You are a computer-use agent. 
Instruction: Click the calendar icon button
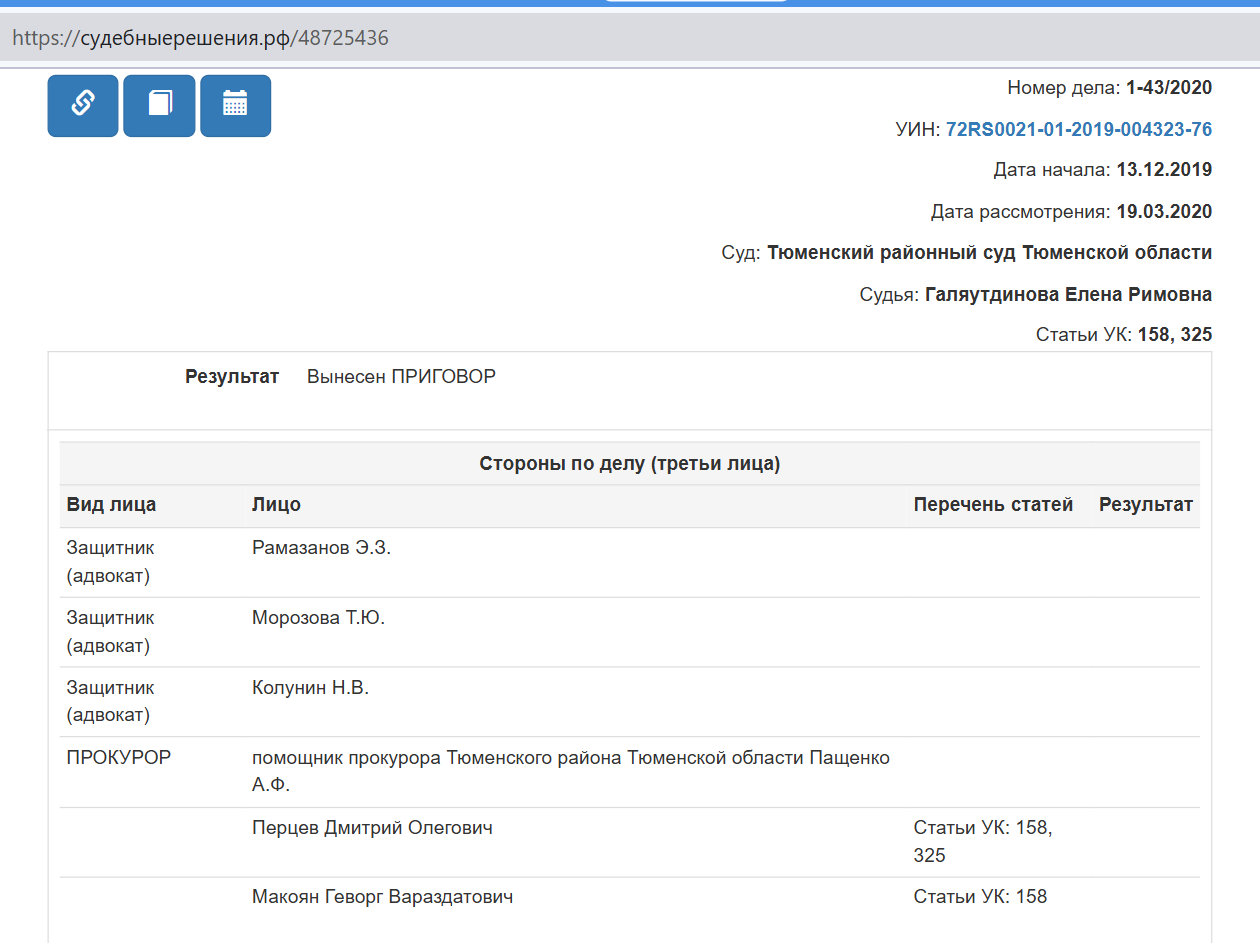pyautogui.click(x=235, y=105)
